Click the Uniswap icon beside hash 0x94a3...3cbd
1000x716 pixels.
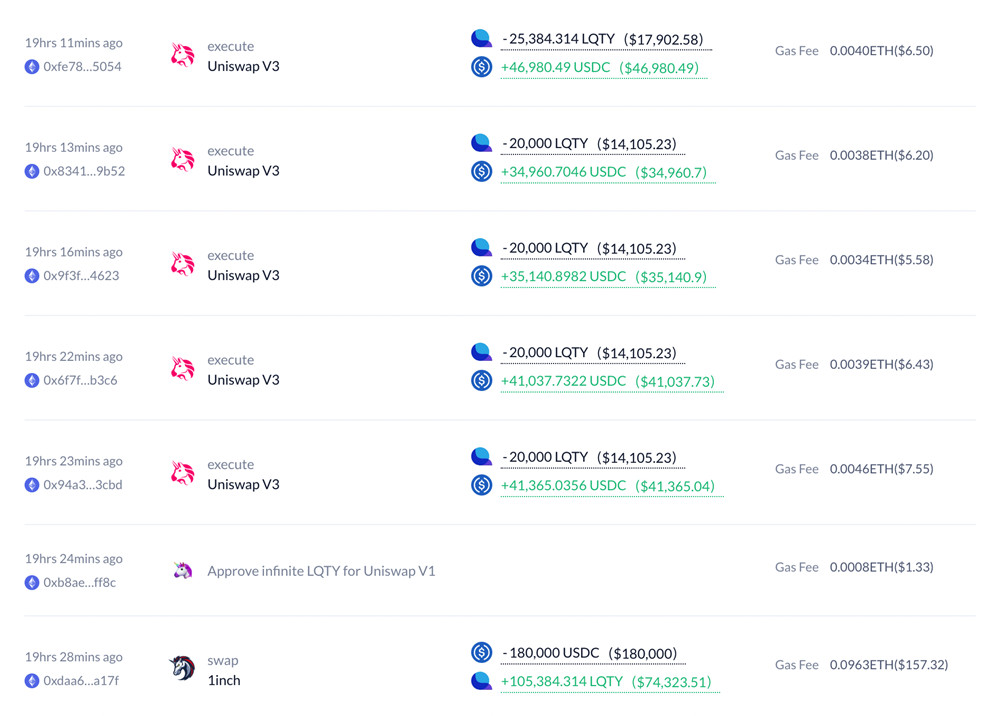tap(182, 473)
